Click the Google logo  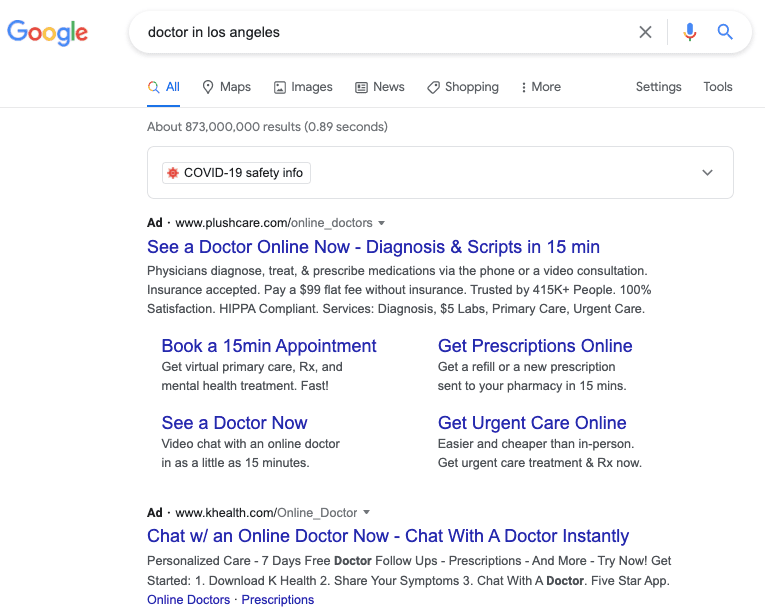[48, 32]
